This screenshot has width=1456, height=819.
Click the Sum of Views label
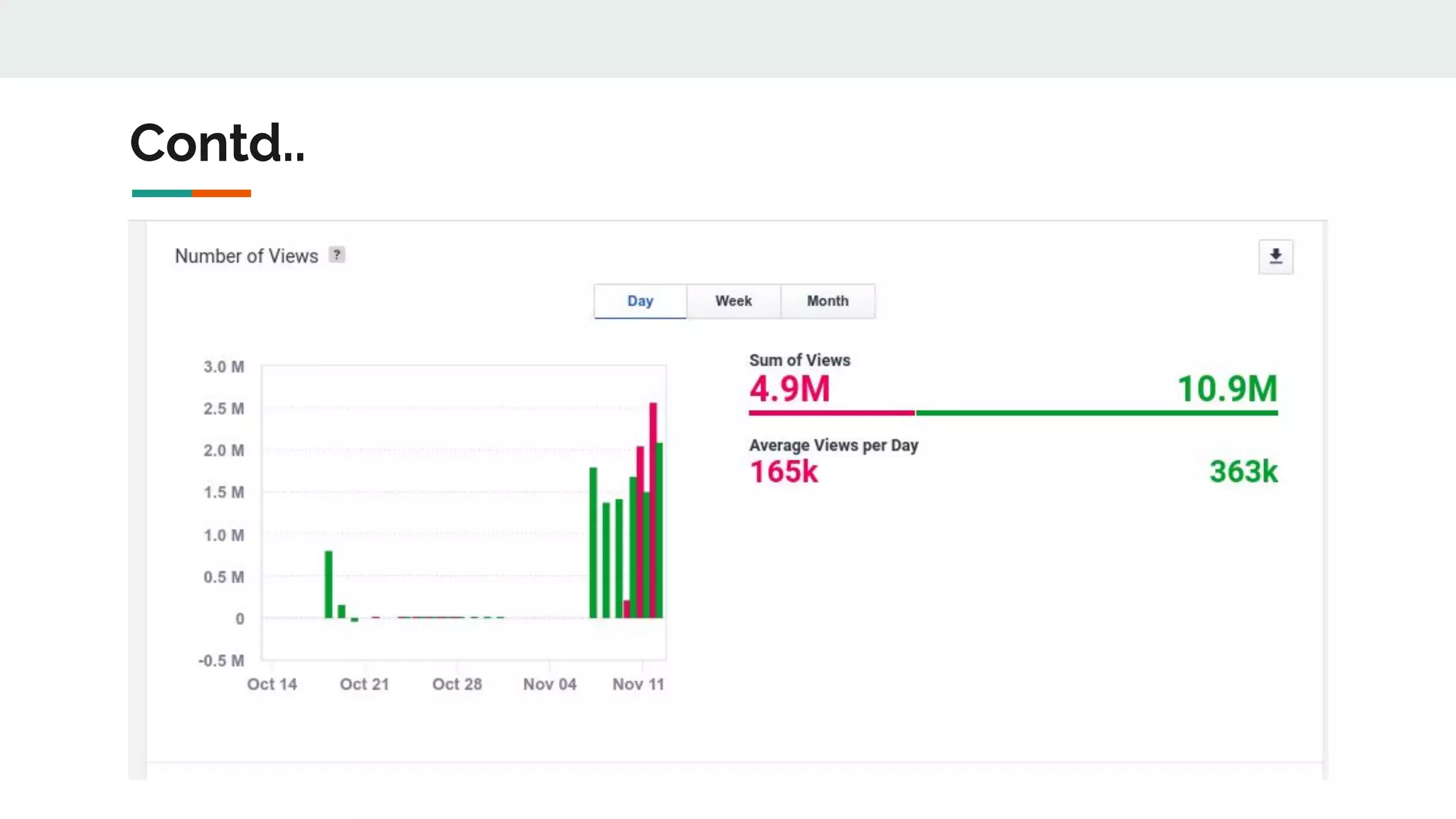tap(799, 360)
